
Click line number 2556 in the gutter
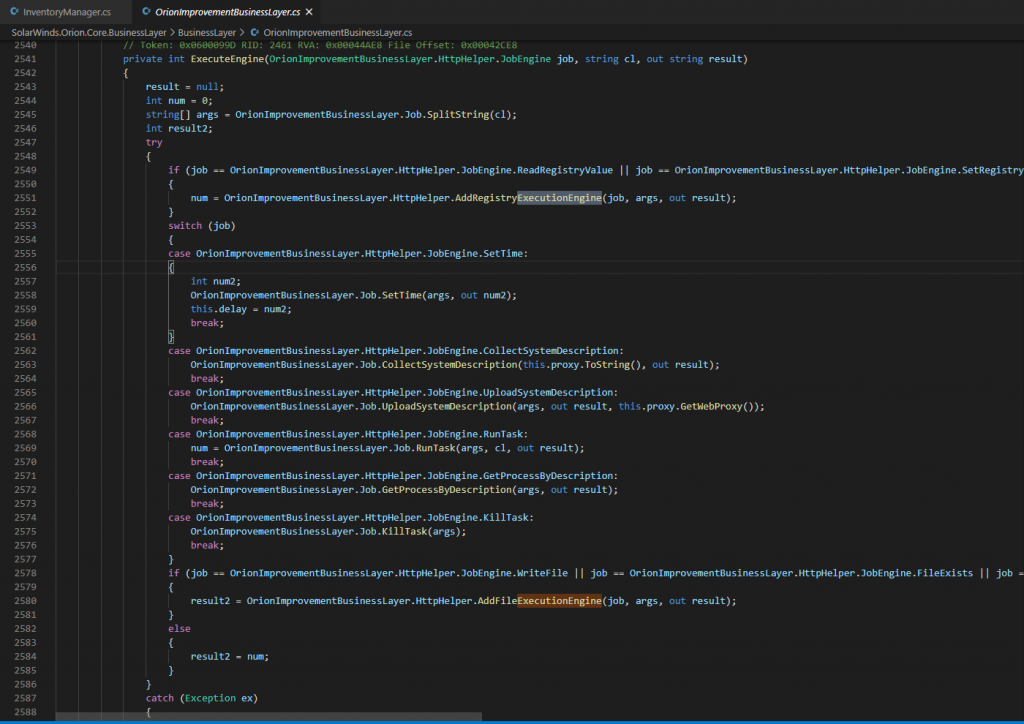pos(25,268)
